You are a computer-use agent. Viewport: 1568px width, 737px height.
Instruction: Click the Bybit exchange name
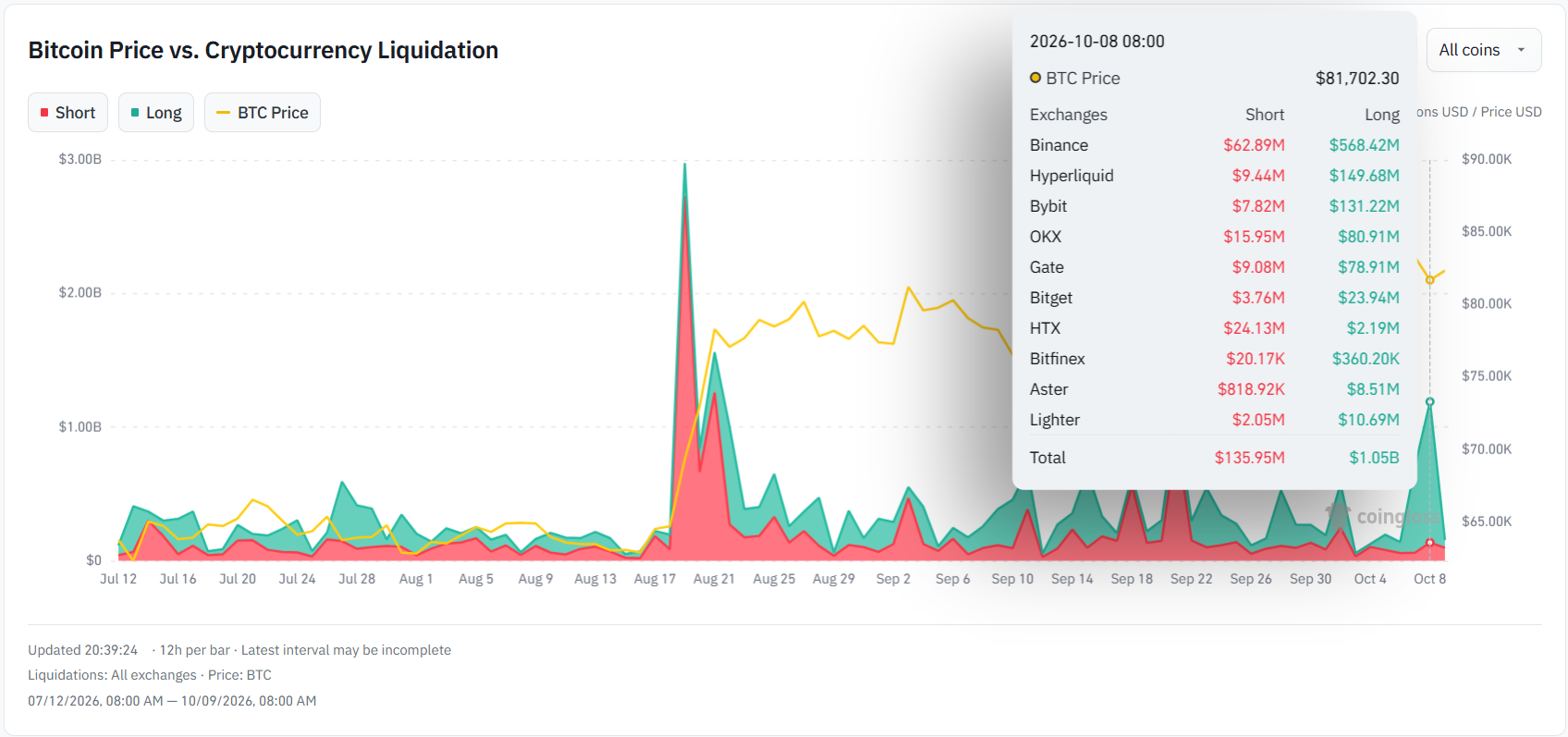tap(1048, 206)
